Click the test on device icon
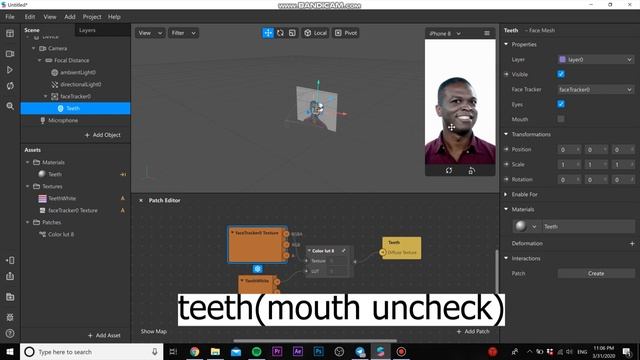640x360 pixels. (10, 260)
